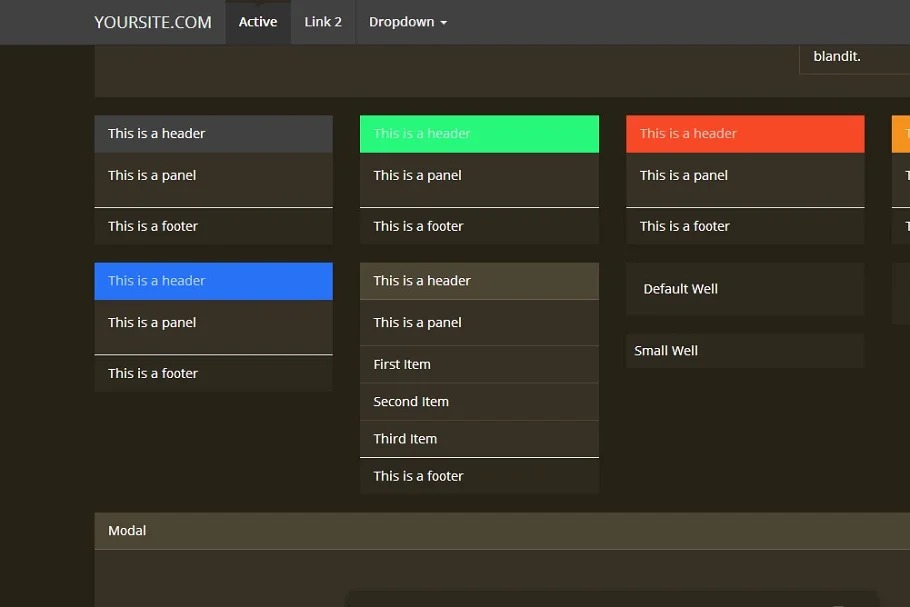
Task: Click the tan header above the item list
Action: point(479,281)
